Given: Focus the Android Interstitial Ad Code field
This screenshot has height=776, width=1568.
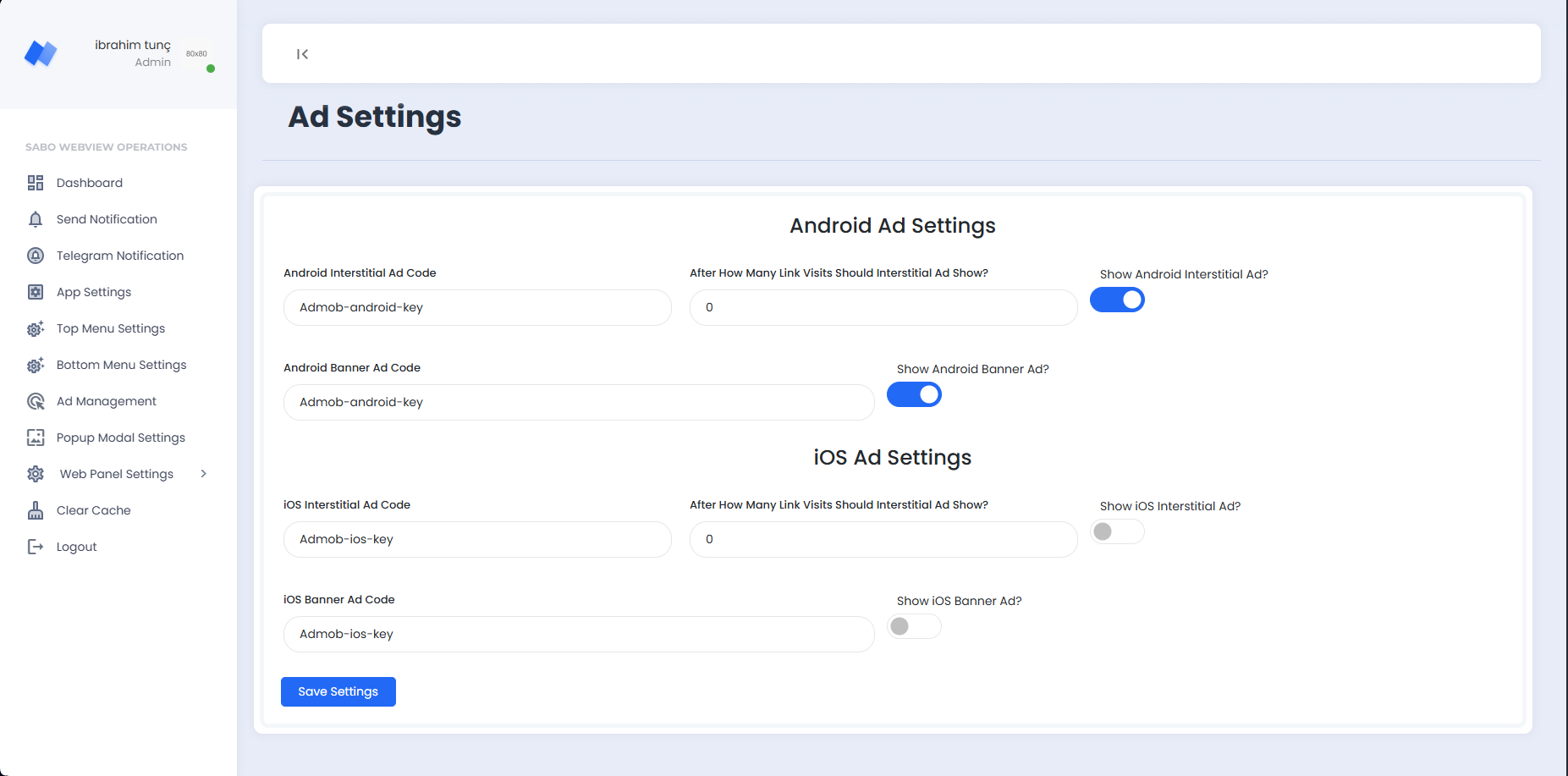Looking at the screenshot, I should 477,308.
